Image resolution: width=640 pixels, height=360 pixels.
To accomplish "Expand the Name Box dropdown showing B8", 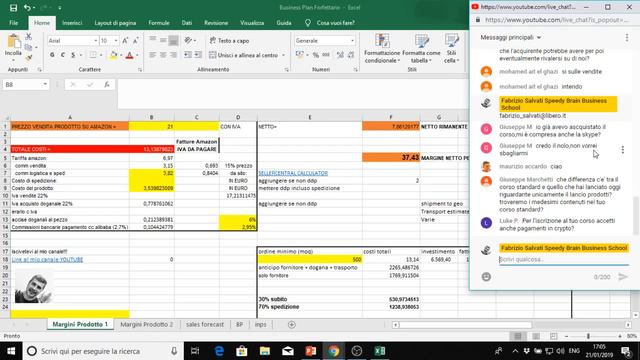I will pyautogui.click(x=44, y=84).
